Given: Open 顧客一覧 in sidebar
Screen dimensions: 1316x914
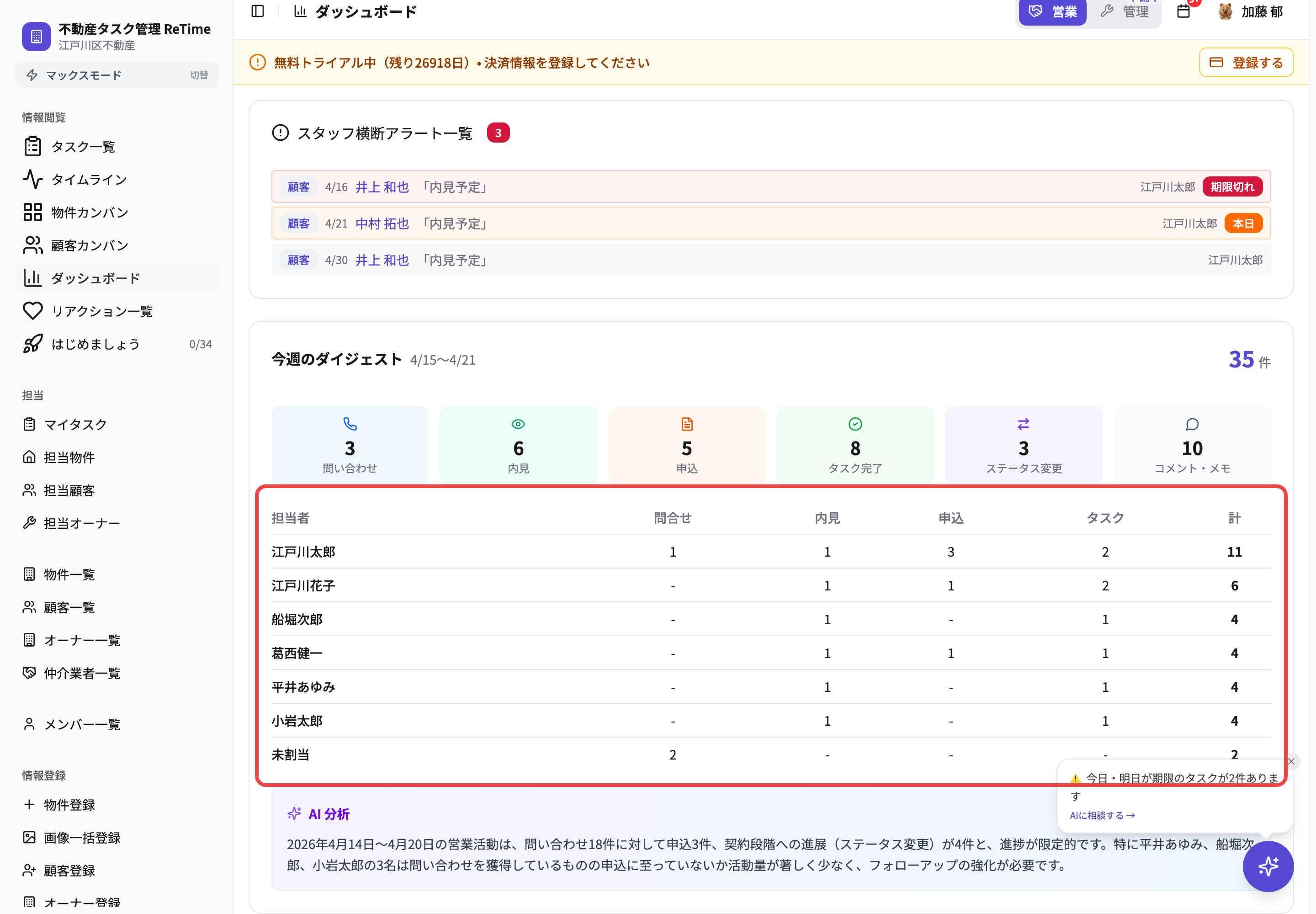Looking at the screenshot, I should coord(117,607).
